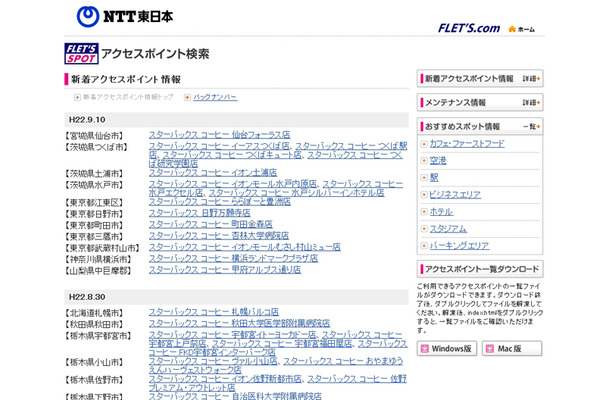The height and width of the screenshot is (400, 610).
Task: Open 詳細 for メンテナンス情報
Action: point(531,103)
